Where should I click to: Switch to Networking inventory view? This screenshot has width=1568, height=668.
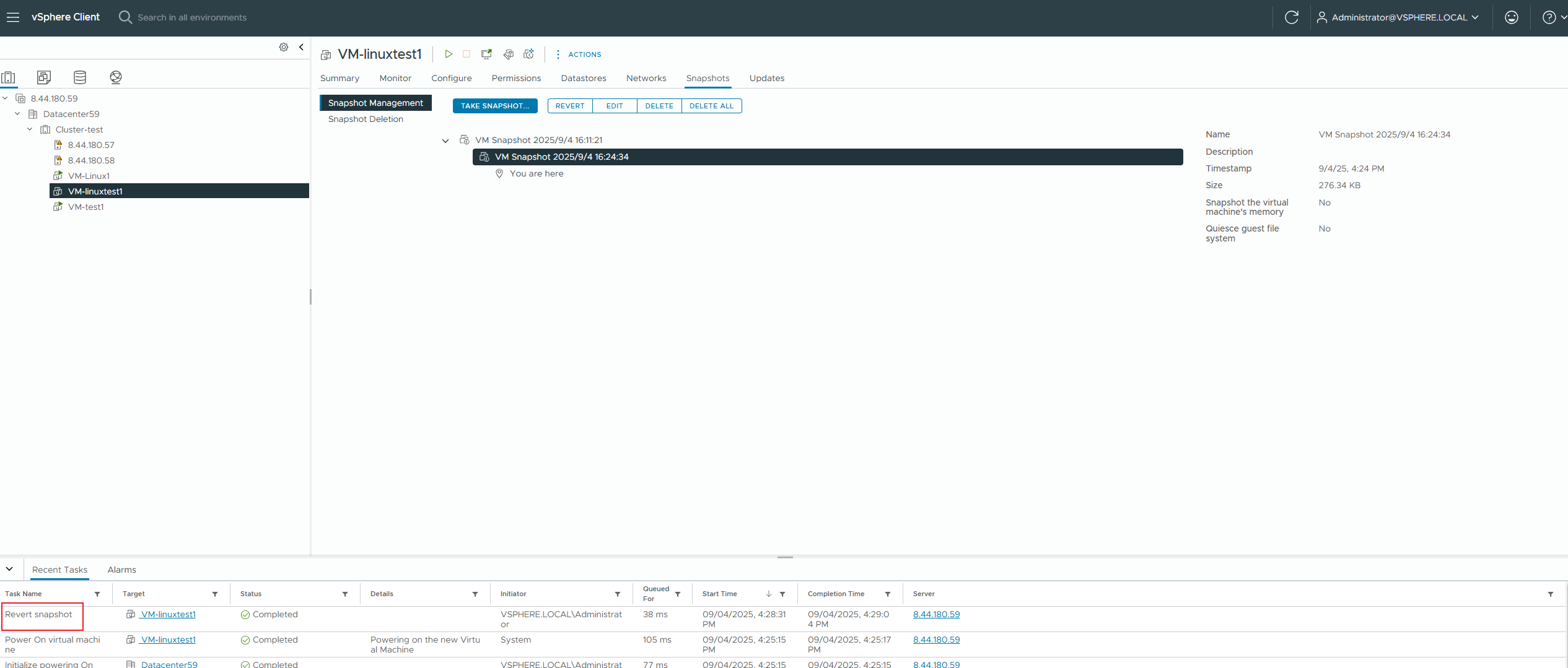pos(116,77)
